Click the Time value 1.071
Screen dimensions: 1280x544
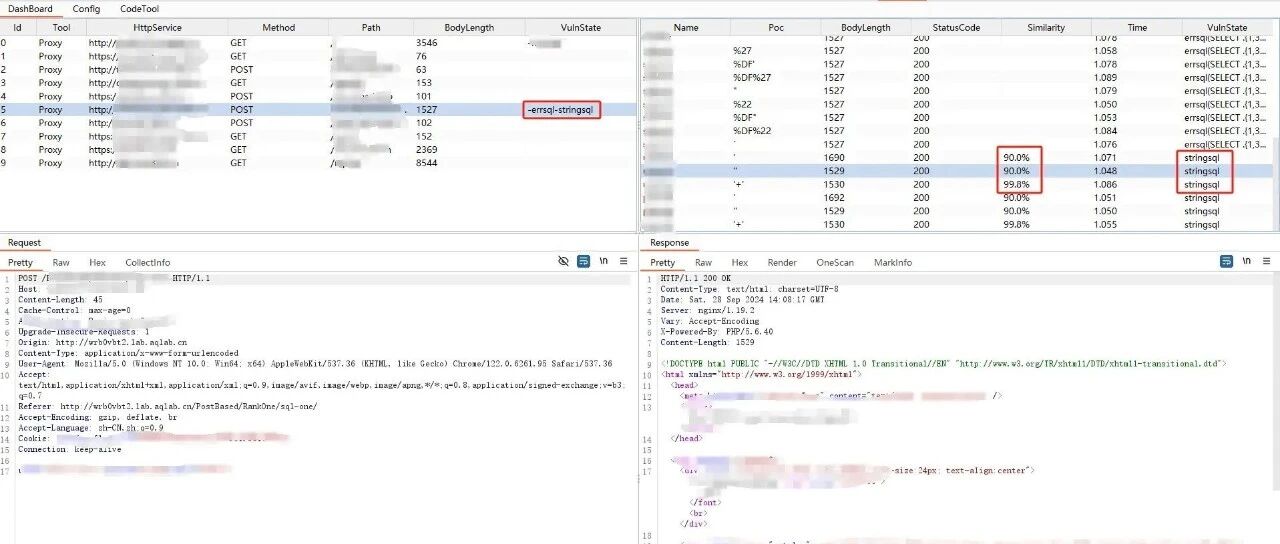point(1105,158)
